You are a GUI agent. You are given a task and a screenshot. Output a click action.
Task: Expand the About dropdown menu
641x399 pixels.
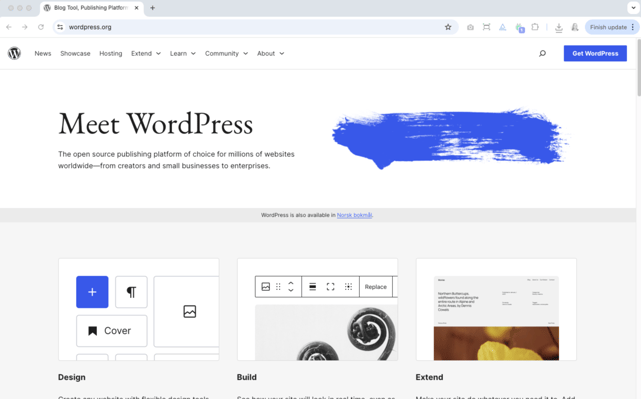coord(270,54)
